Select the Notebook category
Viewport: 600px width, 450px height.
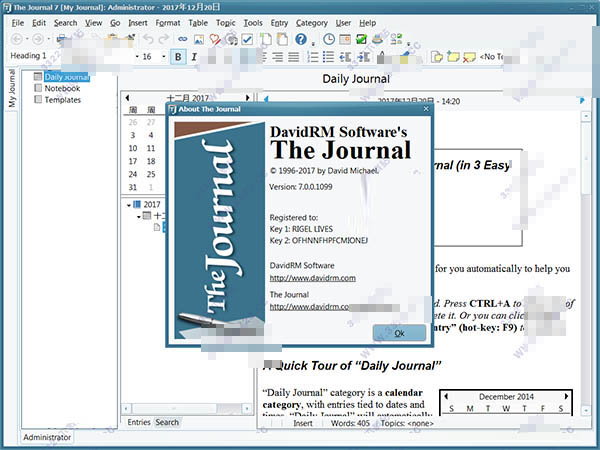click(x=62, y=88)
